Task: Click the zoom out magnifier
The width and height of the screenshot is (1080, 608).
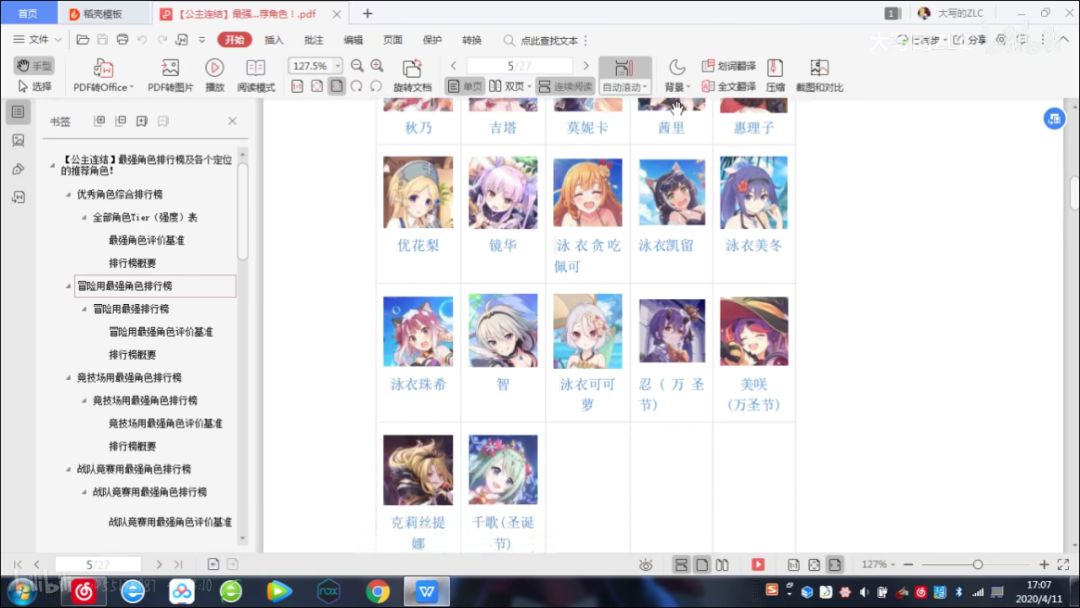Action: point(357,65)
